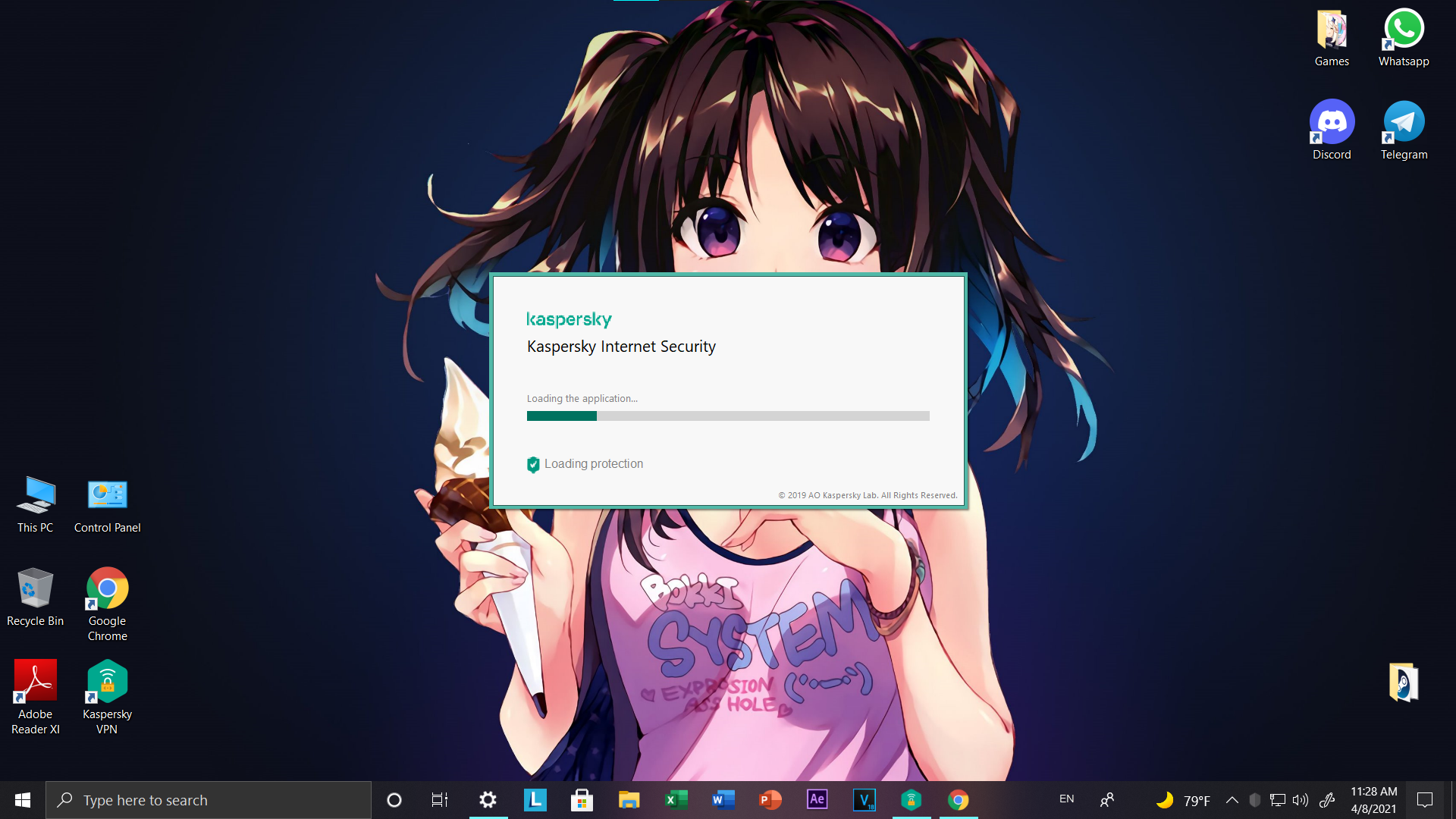Open the Discord desktop shortcut
Image resolution: width=1456 pixels, height=819 pixels.
pyautogui.click(x=1332, y=123)
